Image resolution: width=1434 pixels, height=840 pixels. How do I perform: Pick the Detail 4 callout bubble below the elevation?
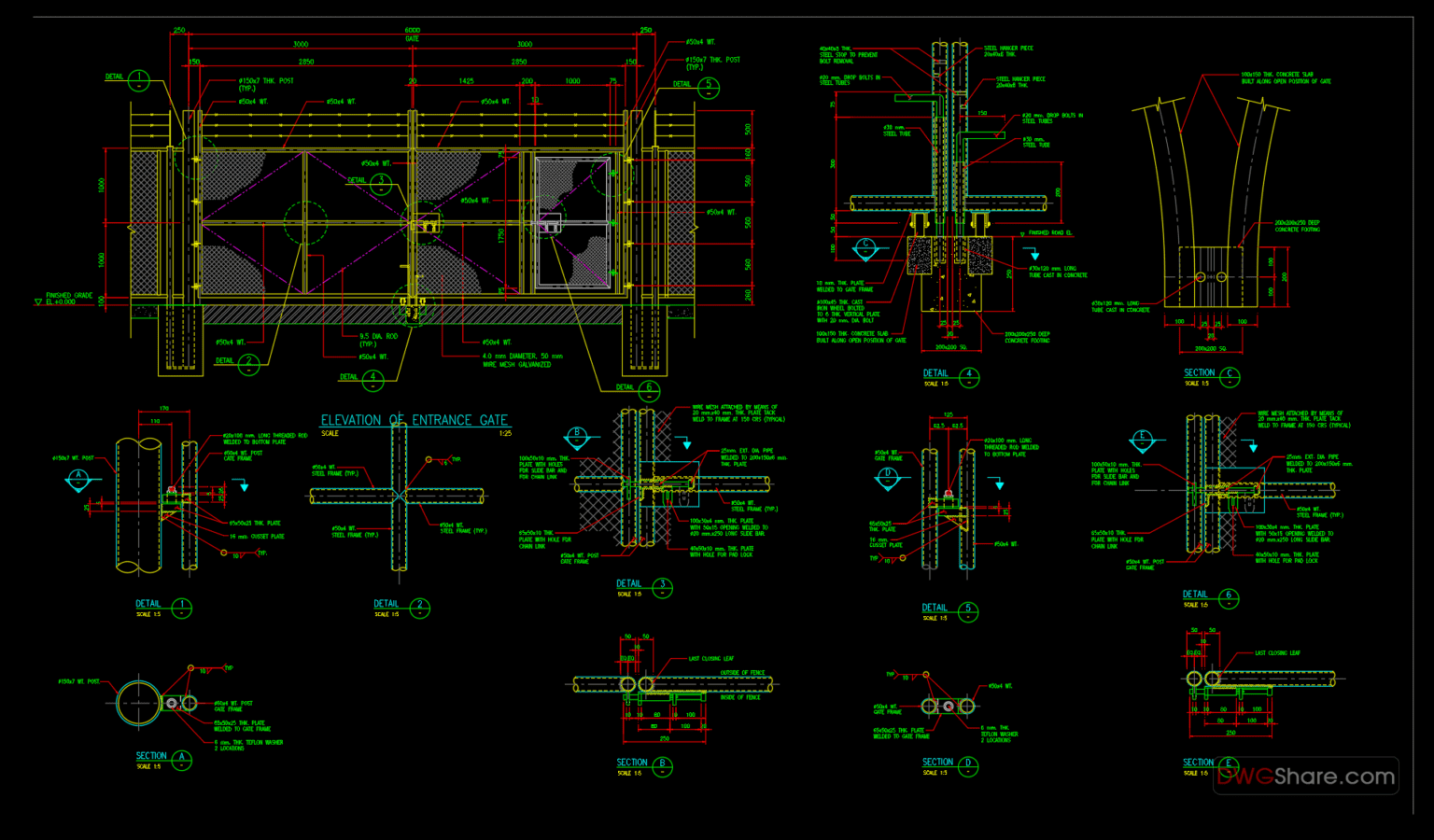coord(373,380)
